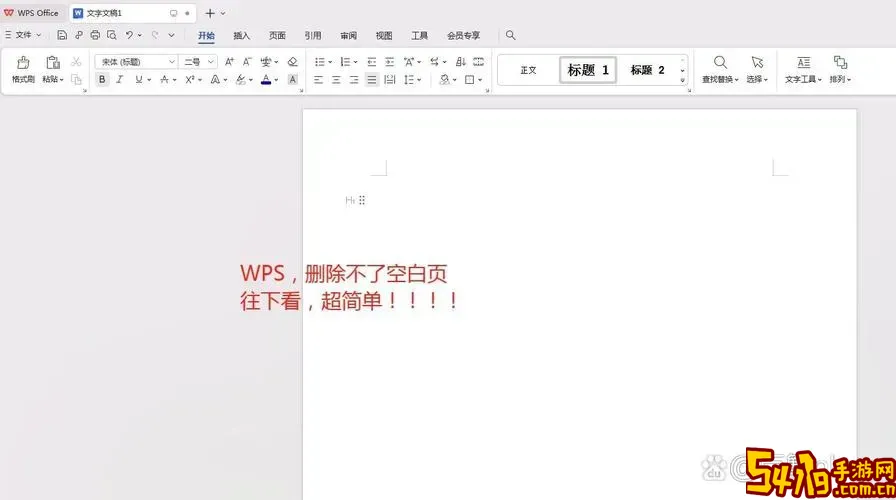This screenshot has width=896, height=500.
Task: Click the search magnifier beside ribbon tabs
Action: click(510, 35)
